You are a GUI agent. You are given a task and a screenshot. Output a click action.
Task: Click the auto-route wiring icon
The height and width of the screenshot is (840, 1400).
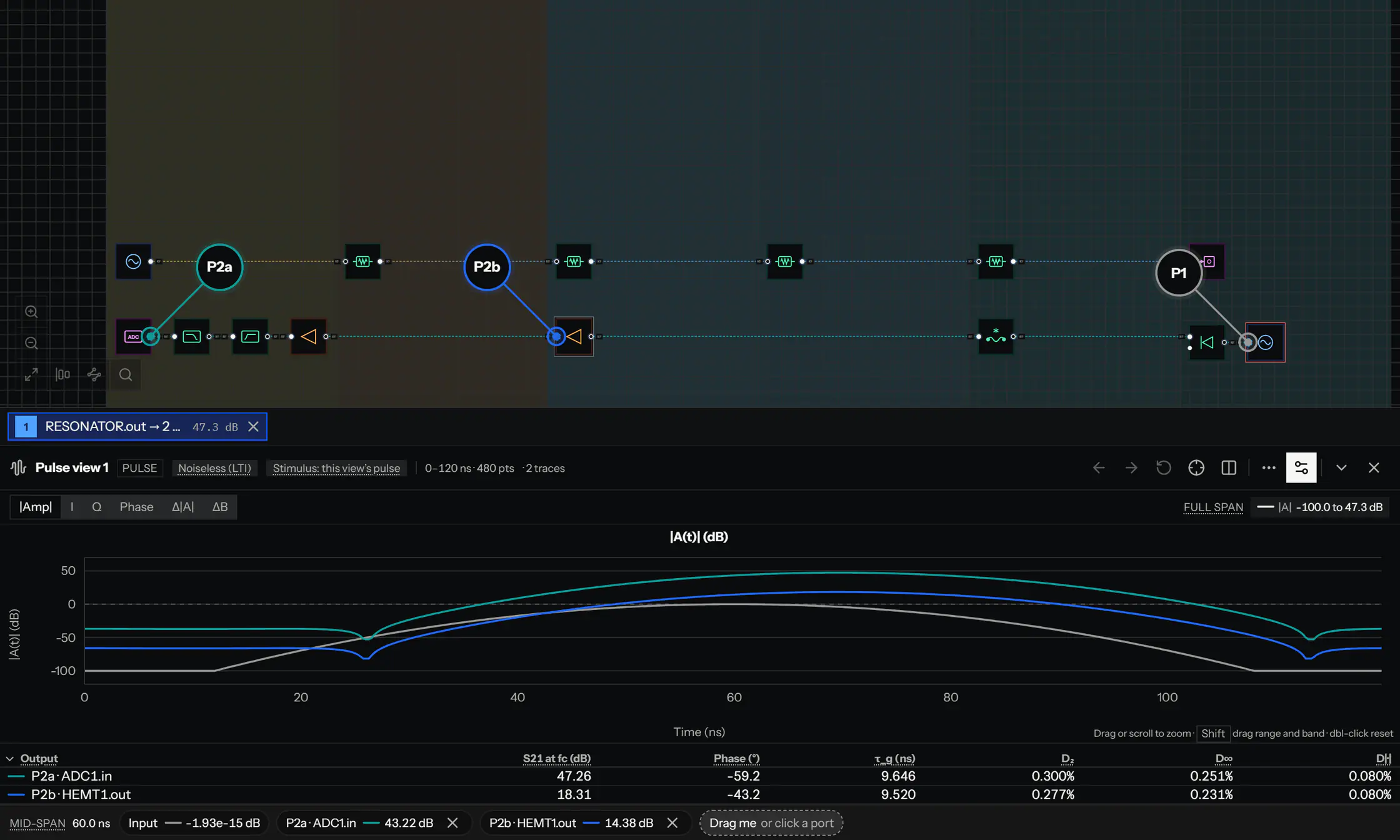click(94, 374)
